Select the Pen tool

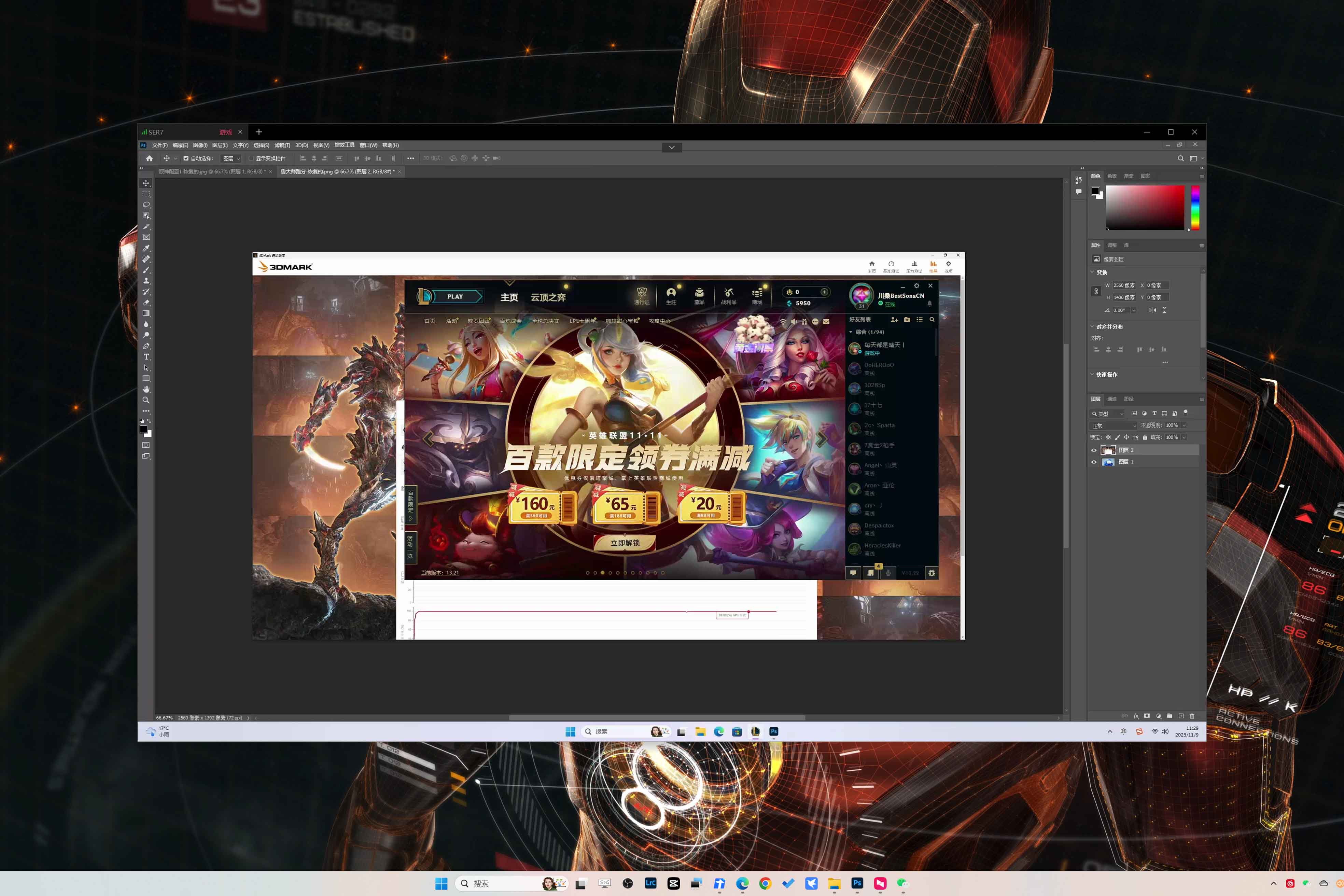146,346
